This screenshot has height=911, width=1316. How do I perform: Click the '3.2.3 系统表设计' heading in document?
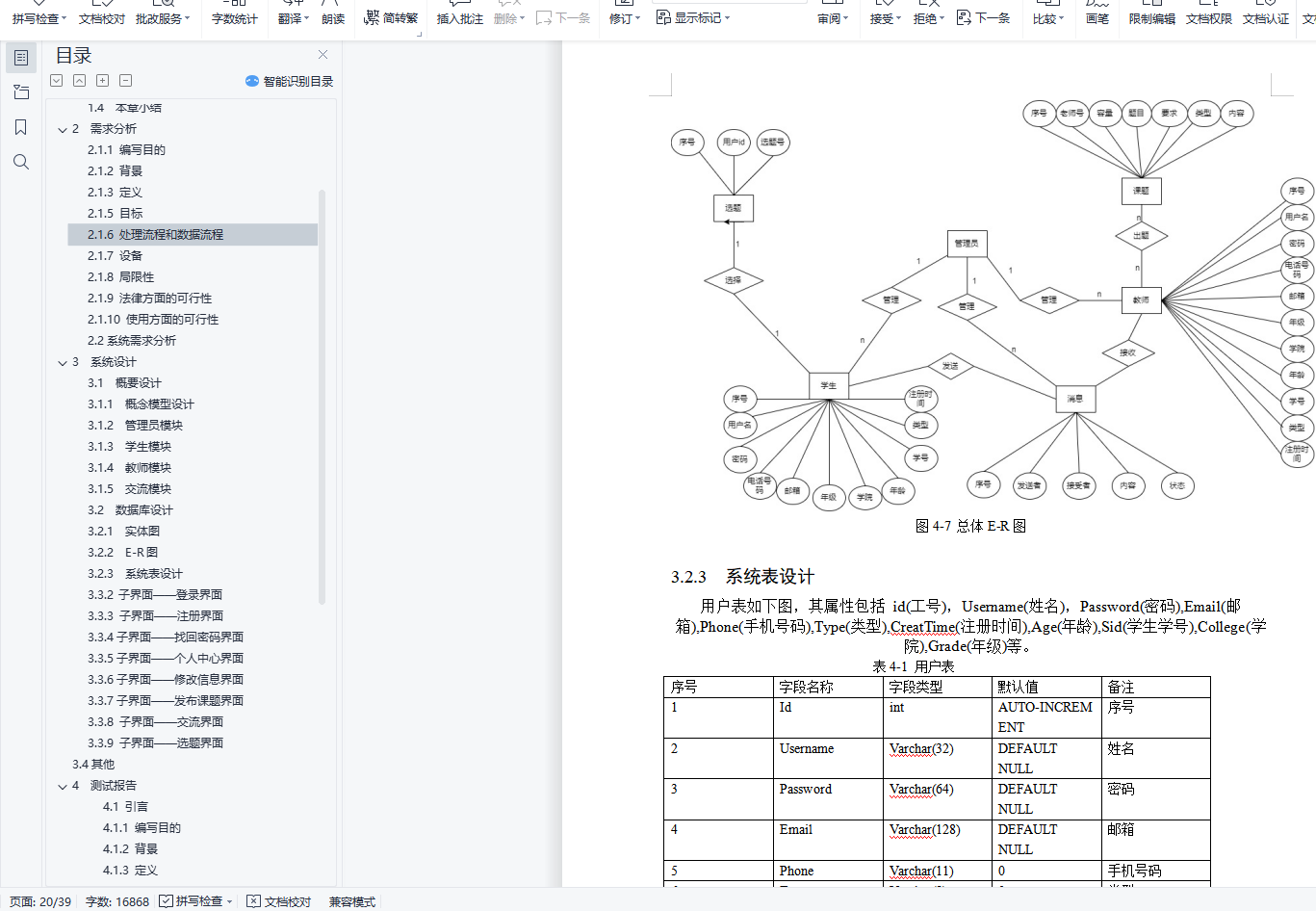click(743, 577)
